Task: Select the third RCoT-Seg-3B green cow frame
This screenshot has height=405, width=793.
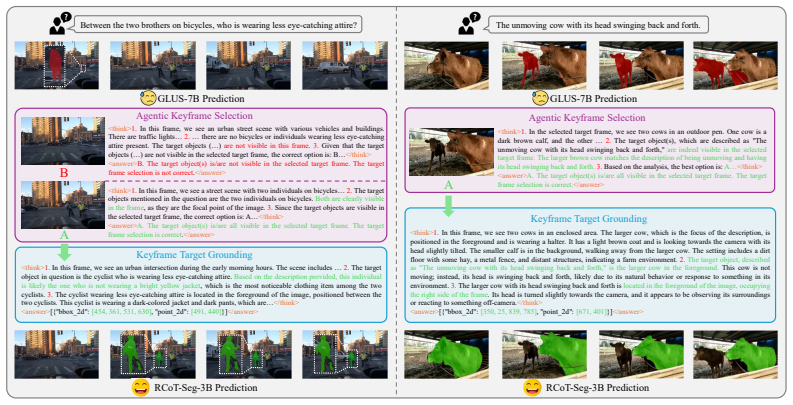Action: point(641,354)
